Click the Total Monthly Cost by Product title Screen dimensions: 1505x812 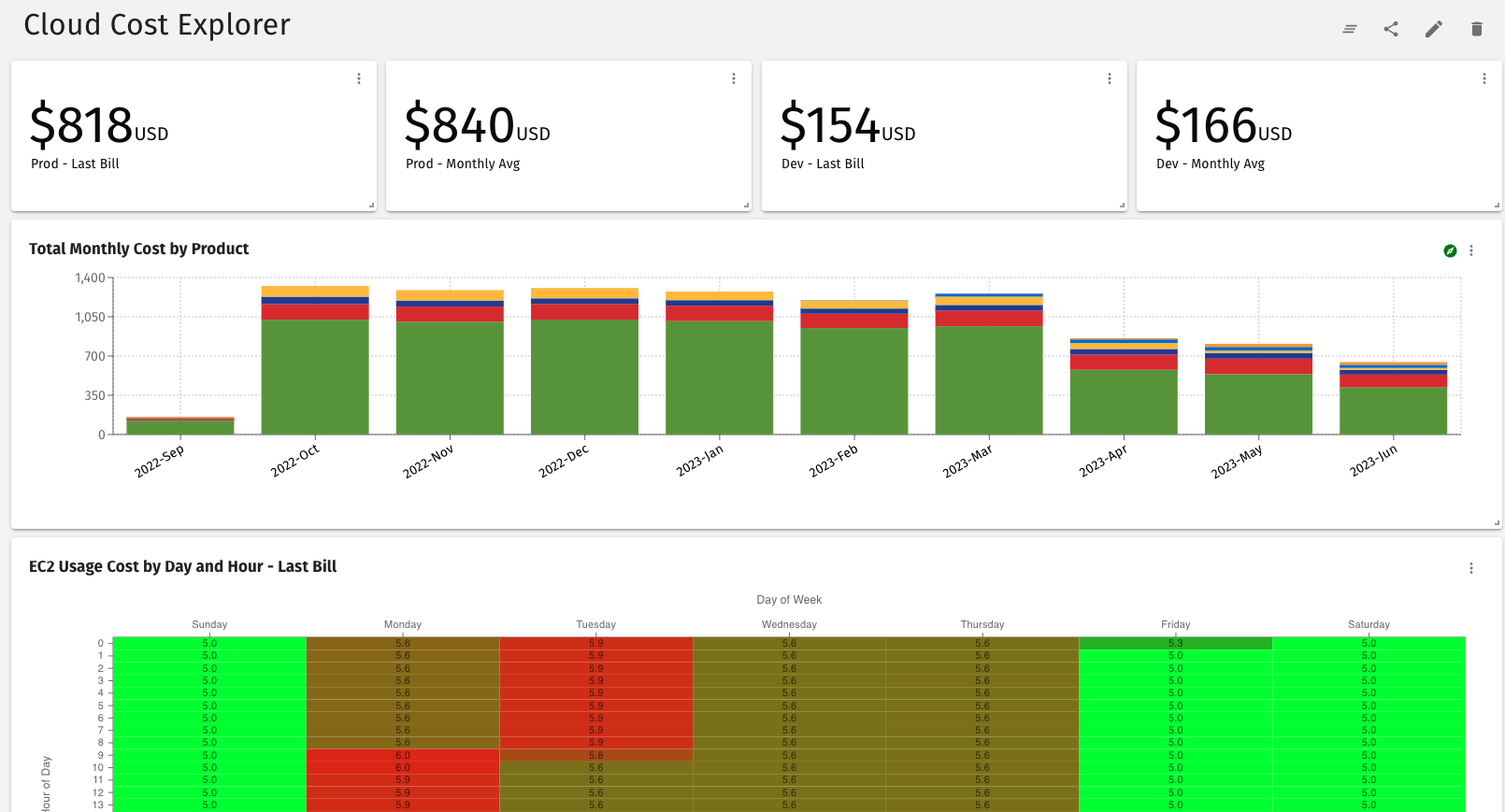(138, 249)
